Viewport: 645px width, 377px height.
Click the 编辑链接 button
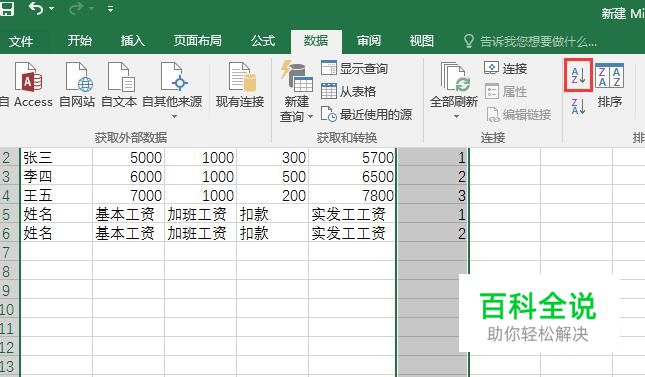click(518, 114)
